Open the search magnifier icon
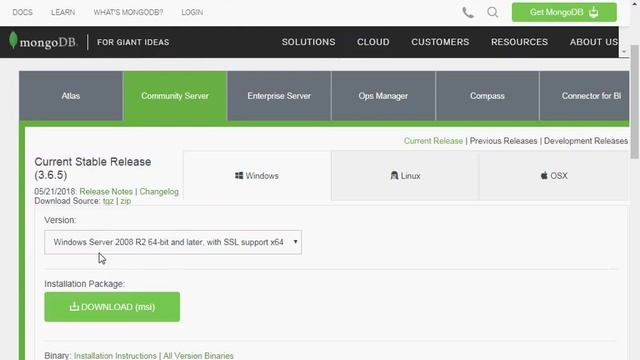 tap(493, 12)
